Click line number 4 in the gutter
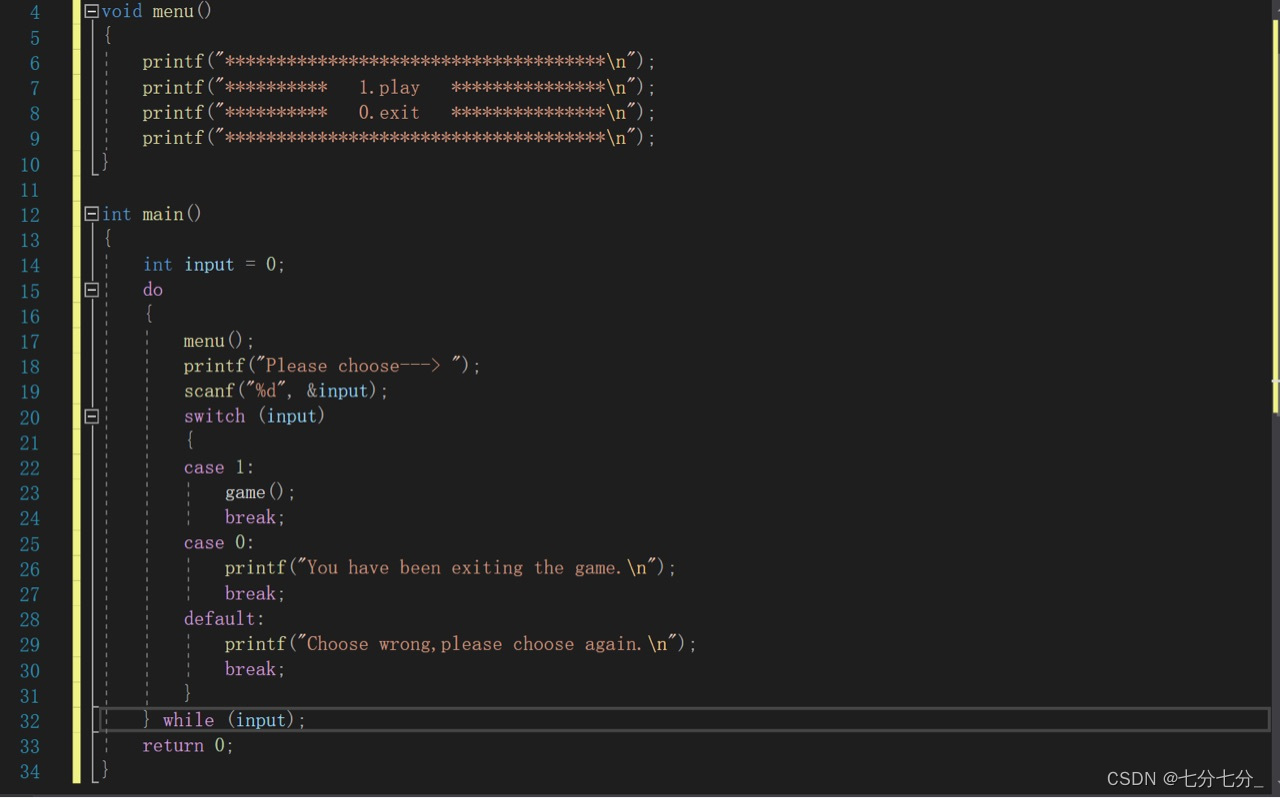 click(35, 13)
